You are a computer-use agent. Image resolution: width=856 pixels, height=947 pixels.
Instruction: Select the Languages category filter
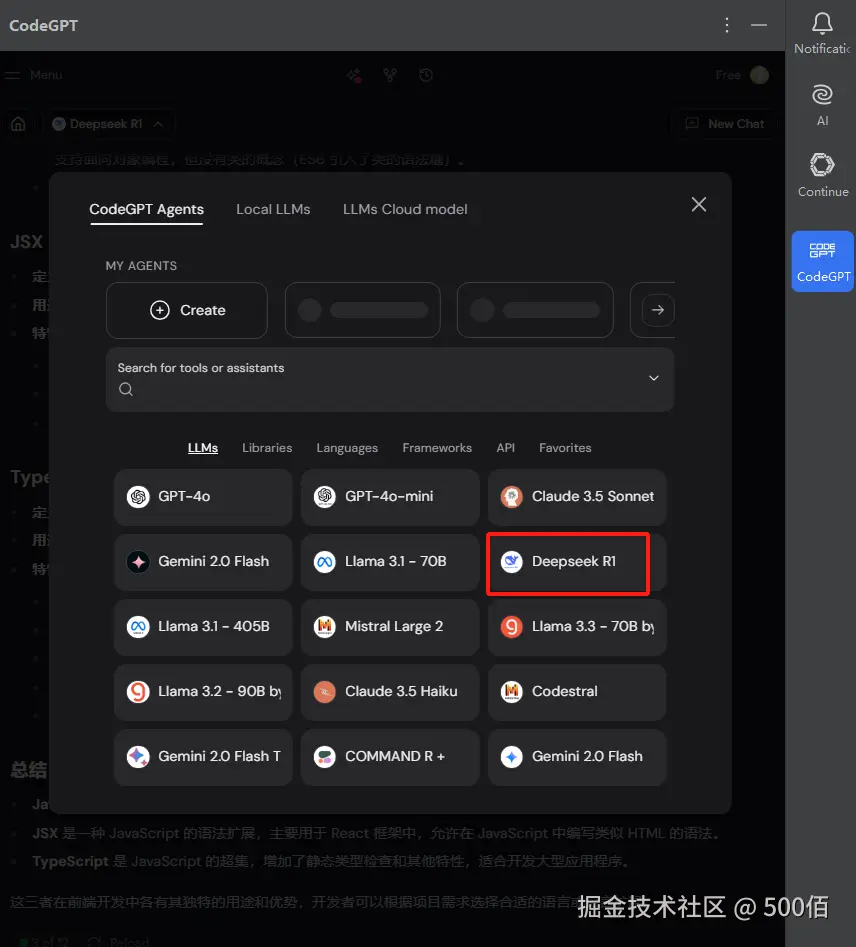tap(347, 448)
